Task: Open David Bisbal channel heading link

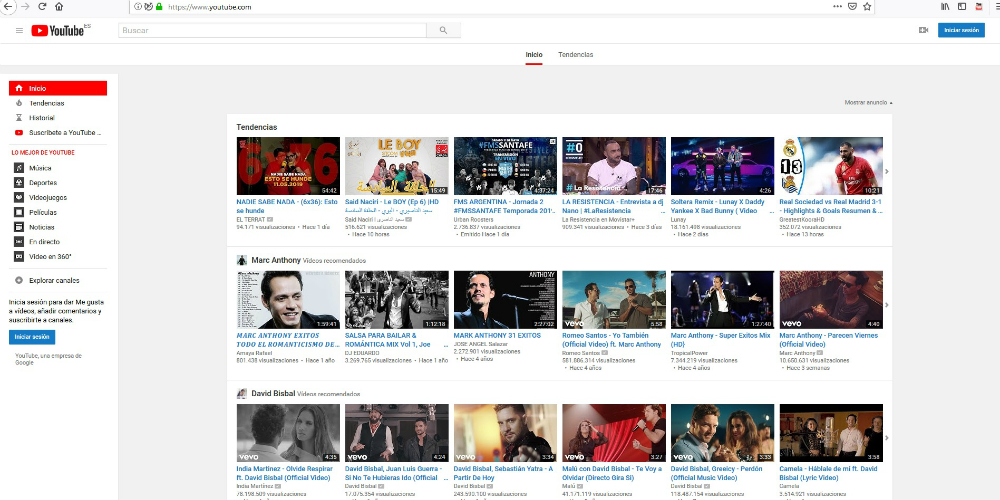Action: tap(273, 393)
